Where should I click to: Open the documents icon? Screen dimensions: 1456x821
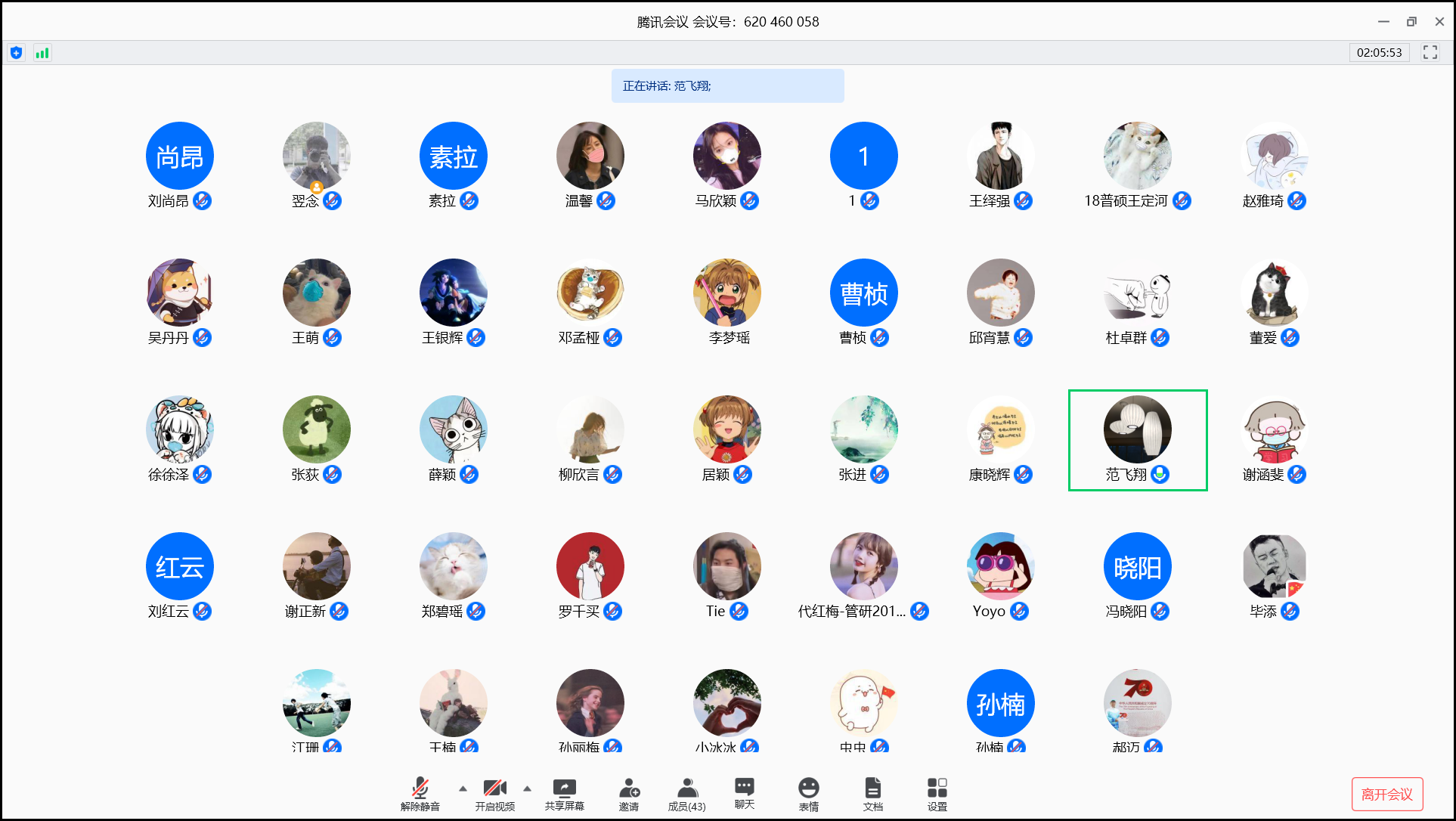point(872,788)
